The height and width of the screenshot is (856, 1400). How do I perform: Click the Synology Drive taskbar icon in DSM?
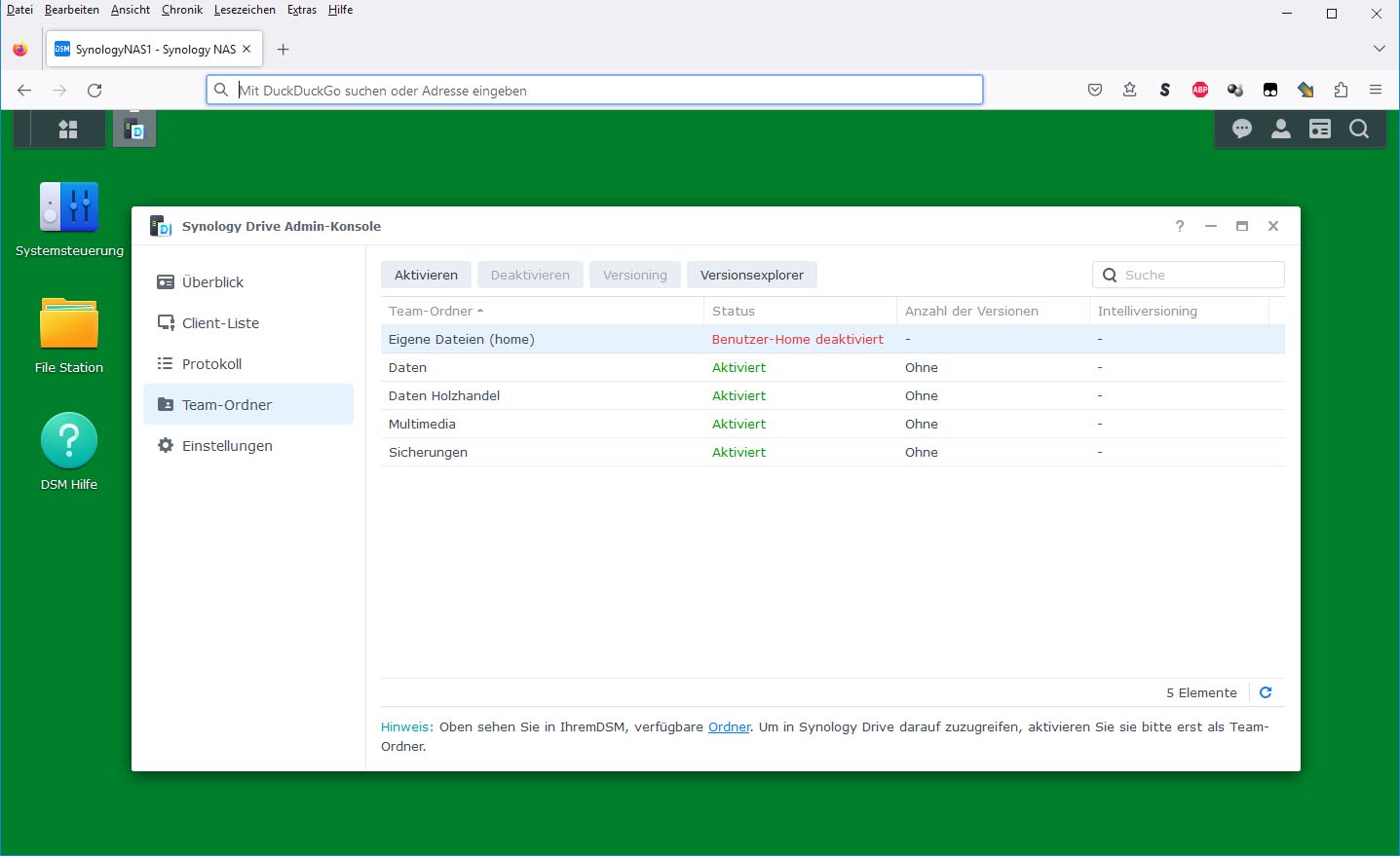click(134, 129)
